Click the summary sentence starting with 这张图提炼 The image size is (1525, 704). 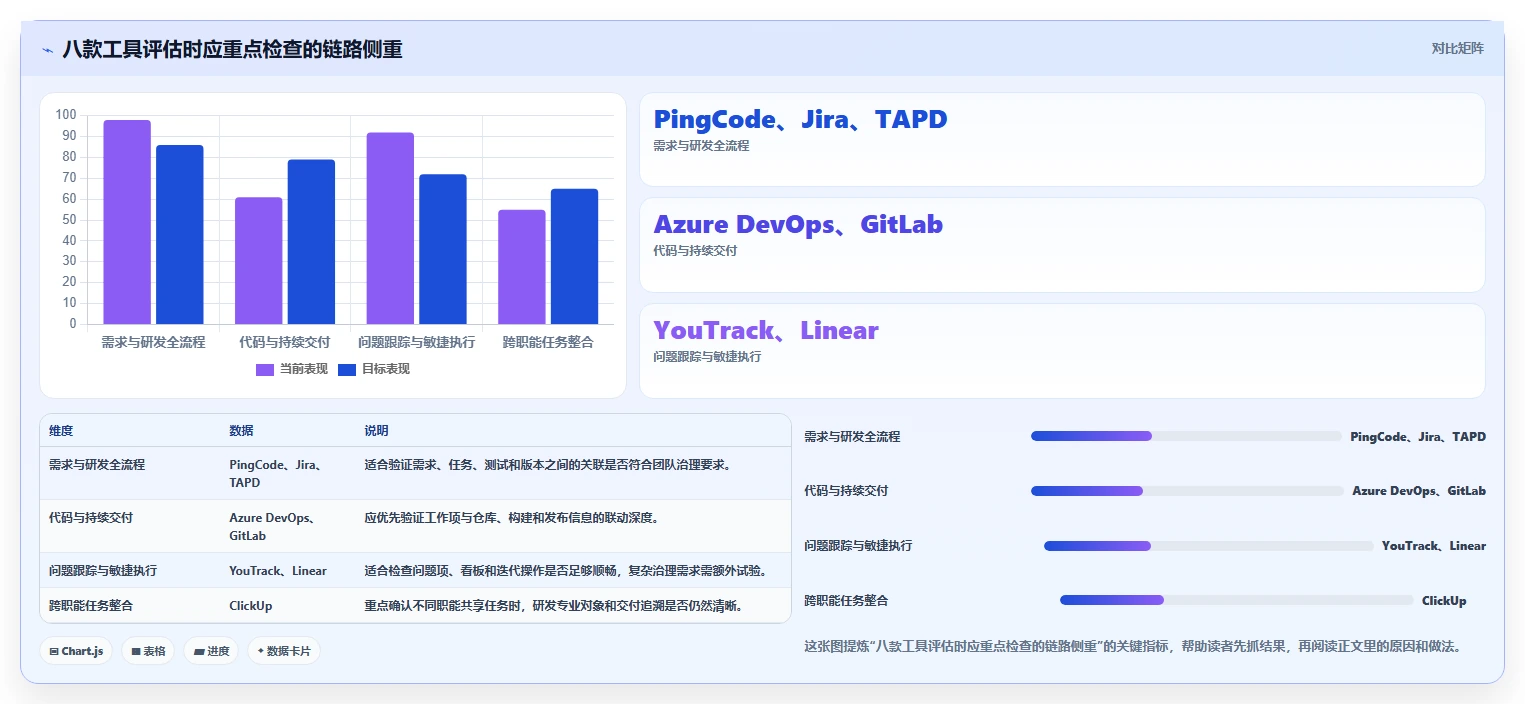pos(1133,646)
